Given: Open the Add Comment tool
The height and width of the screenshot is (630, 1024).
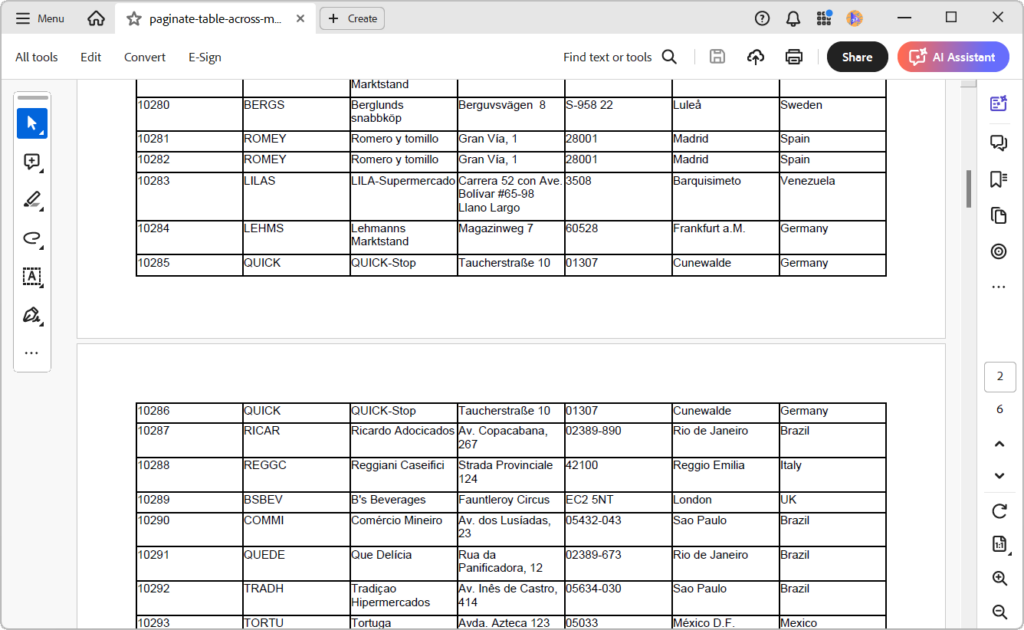Looking at the screenshot, I should point(31,161).
